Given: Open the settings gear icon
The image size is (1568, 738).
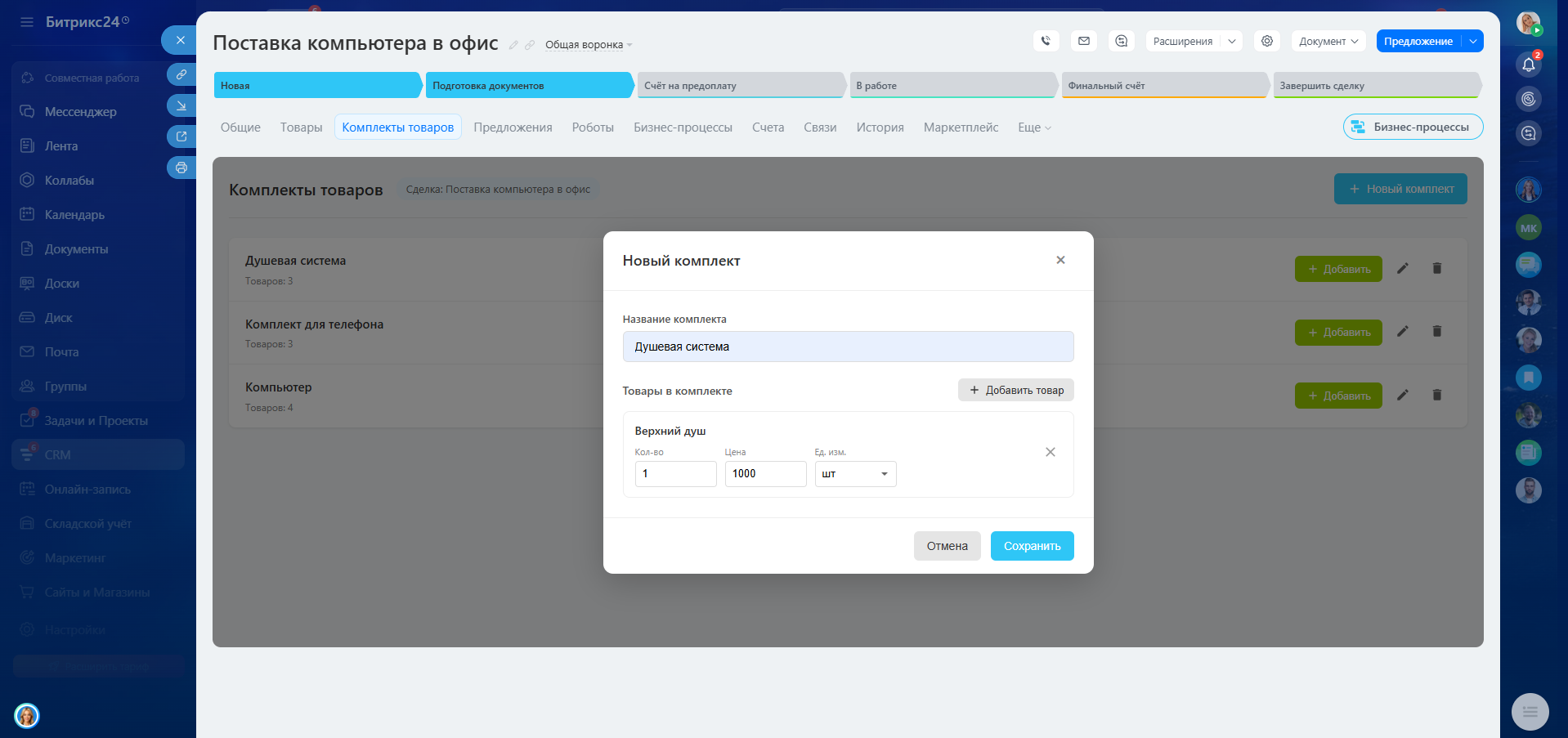Looking at the screenshot, I should tap(1266, 41).
